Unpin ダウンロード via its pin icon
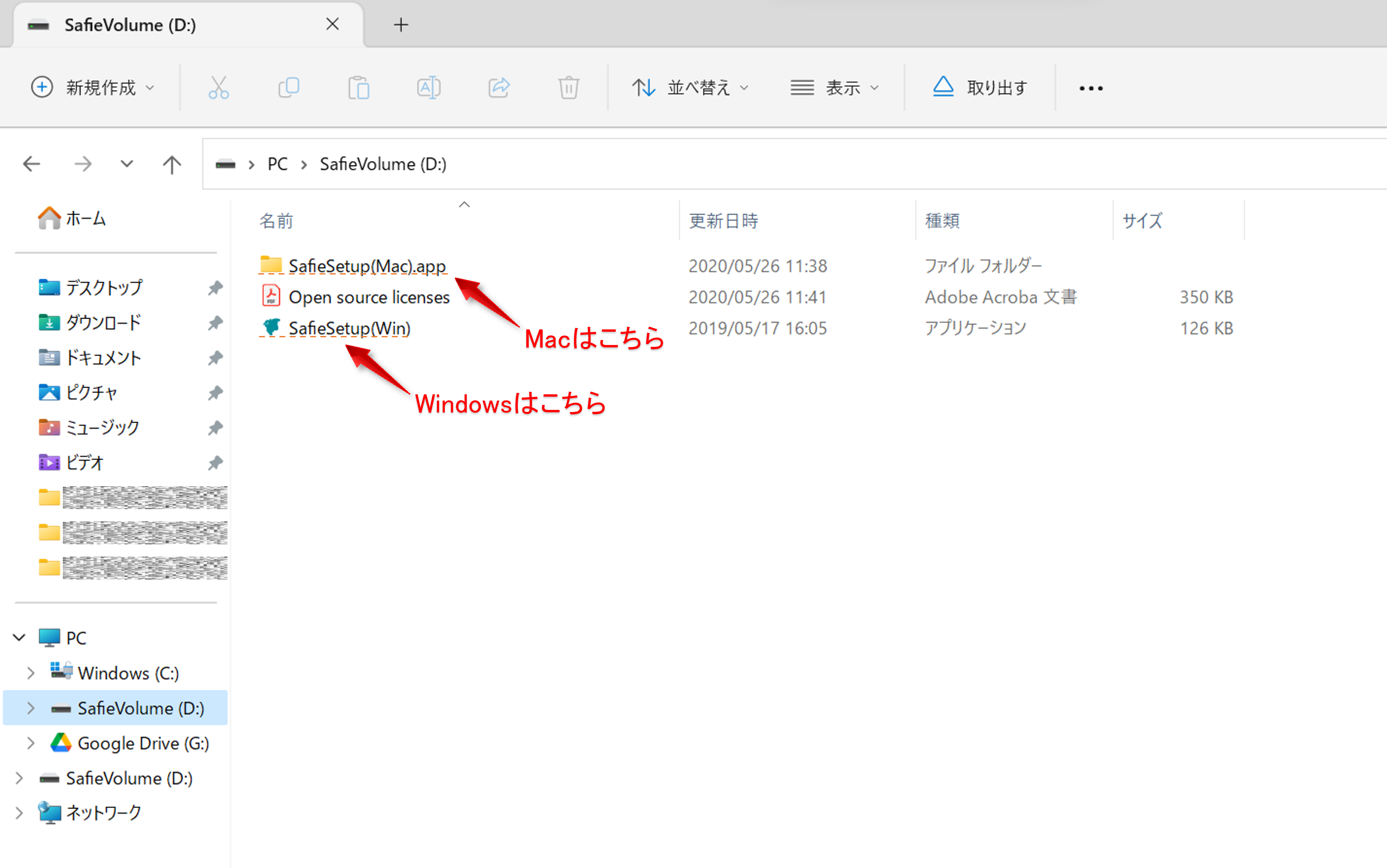The width and height of the screenshot is (1387, 868). click(x=215, y=323)
